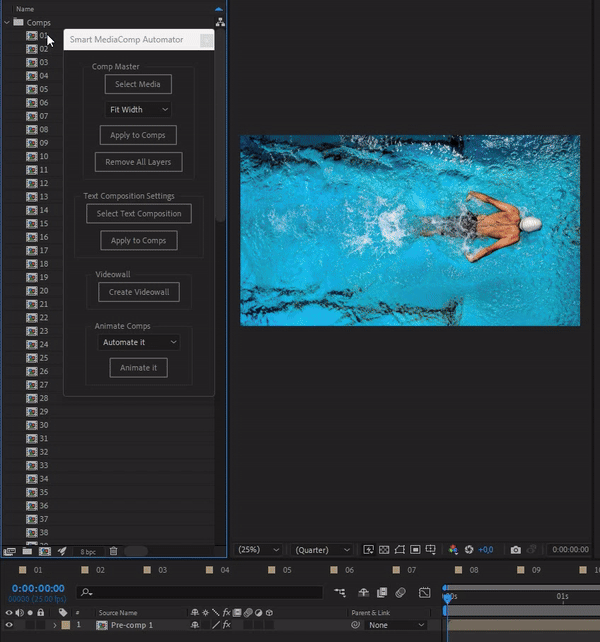Image resolution: width=600 pixels, height=642 pixels.
Task: Click the snapshot camera icon in viewer
Action: tap(515, 550)
